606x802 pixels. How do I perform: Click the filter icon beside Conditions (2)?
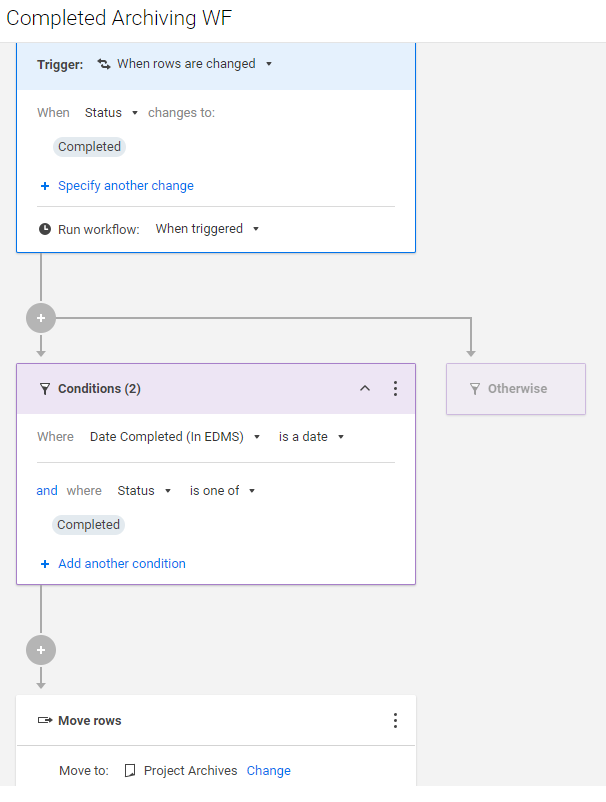click(x=45, y=389)
